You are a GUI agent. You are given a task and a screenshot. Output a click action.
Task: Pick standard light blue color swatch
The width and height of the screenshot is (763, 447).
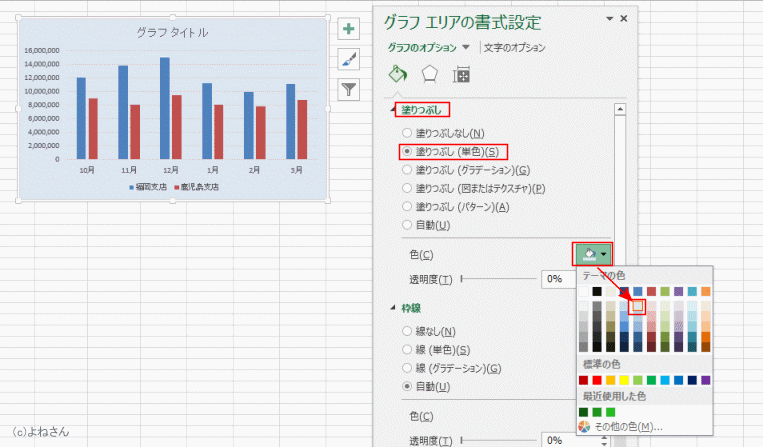(x=665, y=380)
